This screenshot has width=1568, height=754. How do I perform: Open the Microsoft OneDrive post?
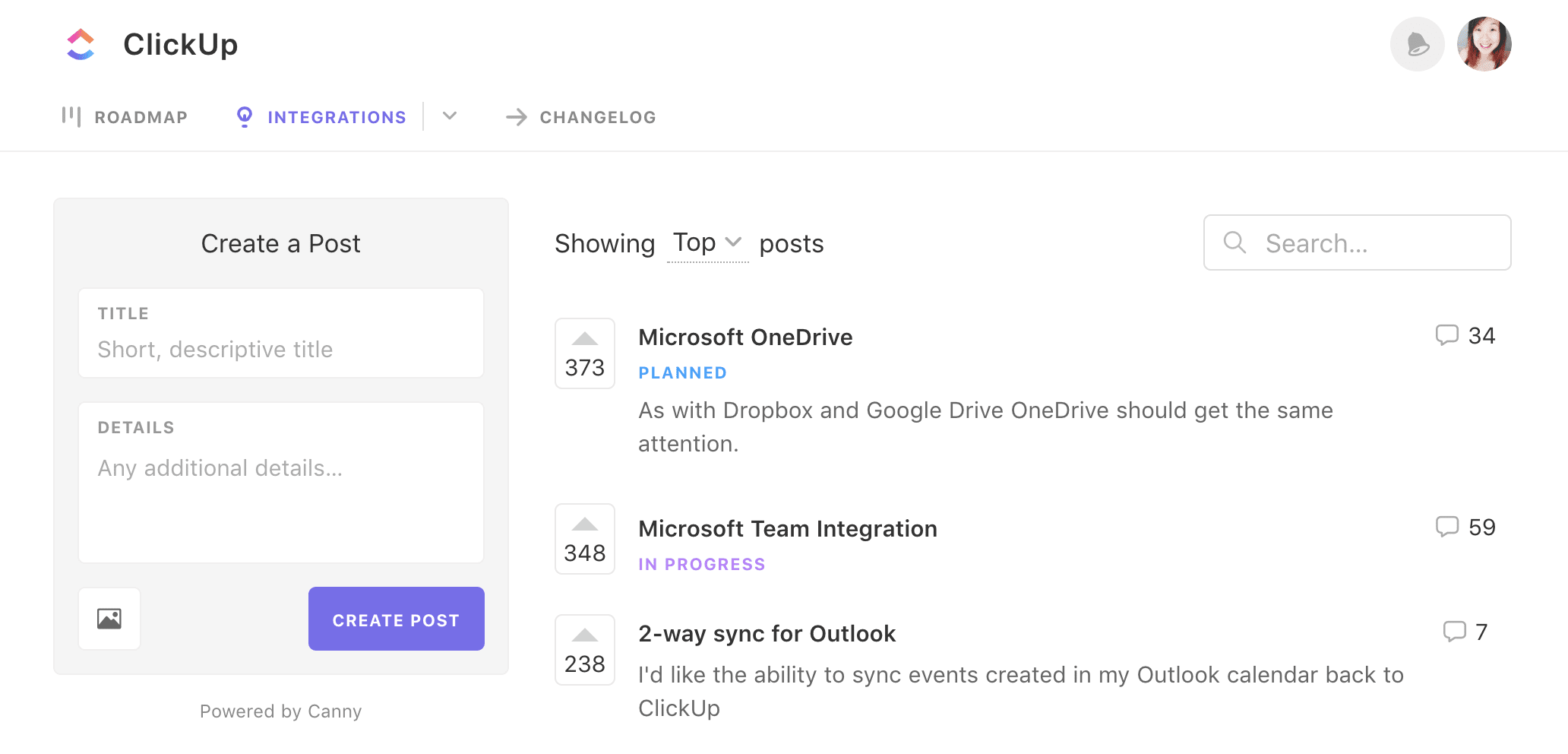click(745, 337)
